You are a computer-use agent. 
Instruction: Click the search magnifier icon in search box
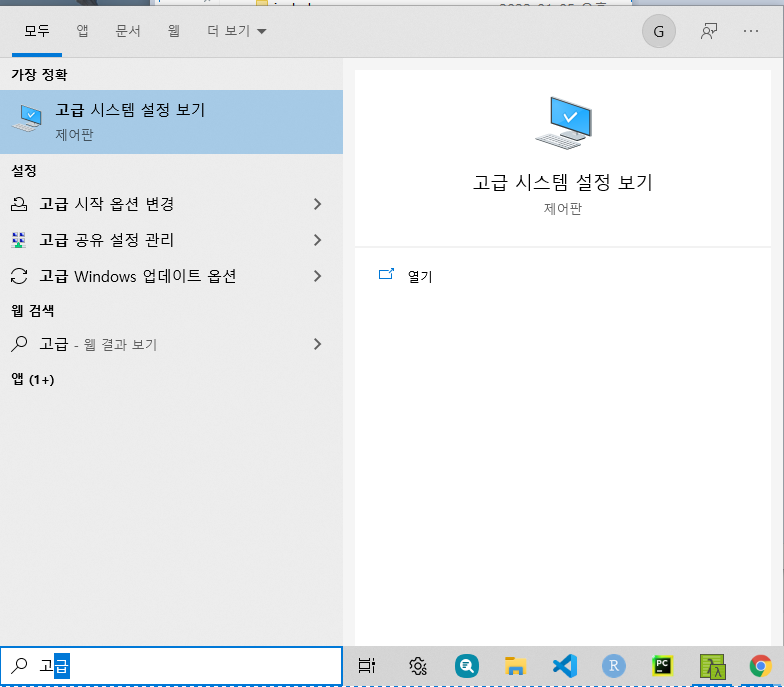coord(19,666)
